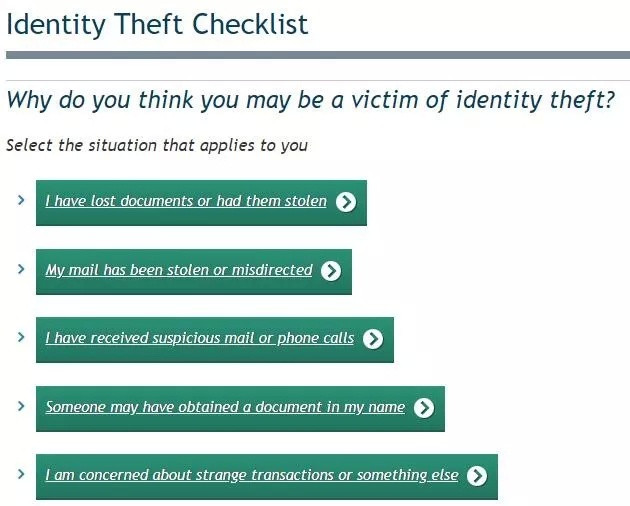
Task: Click bullet chevron left of suspicious mail option
Action: click(x=21, y=337)
